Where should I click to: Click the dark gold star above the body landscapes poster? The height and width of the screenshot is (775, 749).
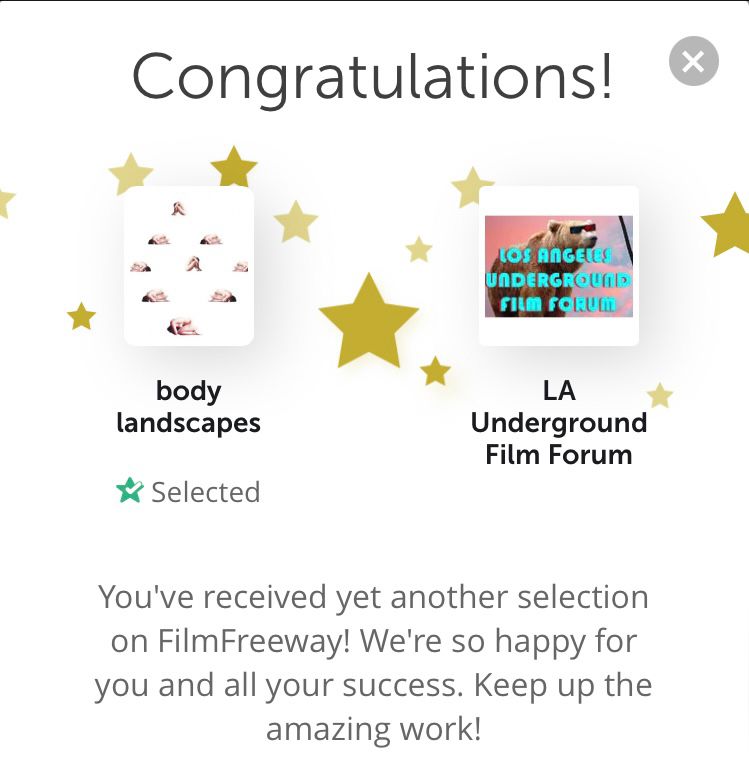click(234, 167)
